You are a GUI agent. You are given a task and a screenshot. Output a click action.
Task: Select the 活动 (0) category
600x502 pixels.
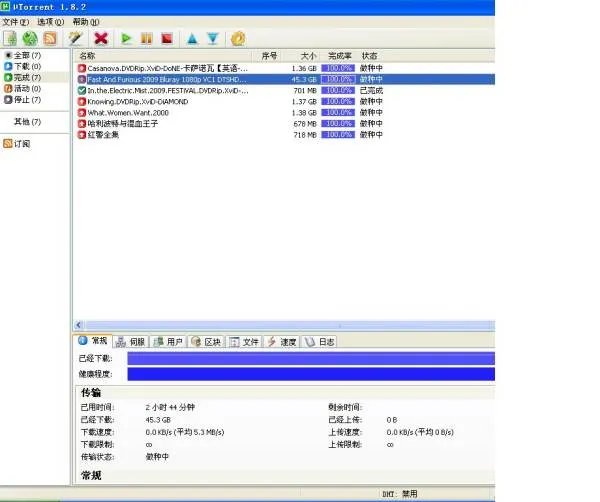(23, 89)
